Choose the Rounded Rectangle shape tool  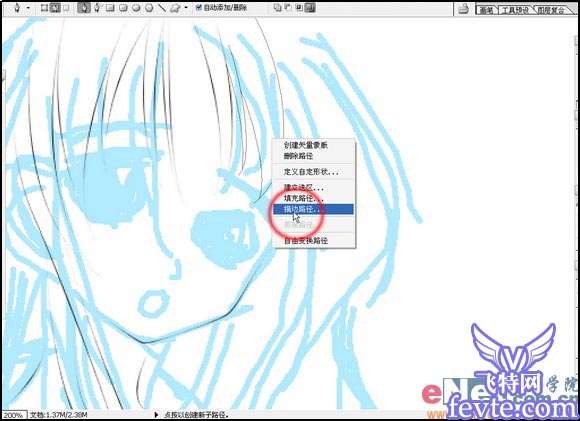(x=123, y=8)
